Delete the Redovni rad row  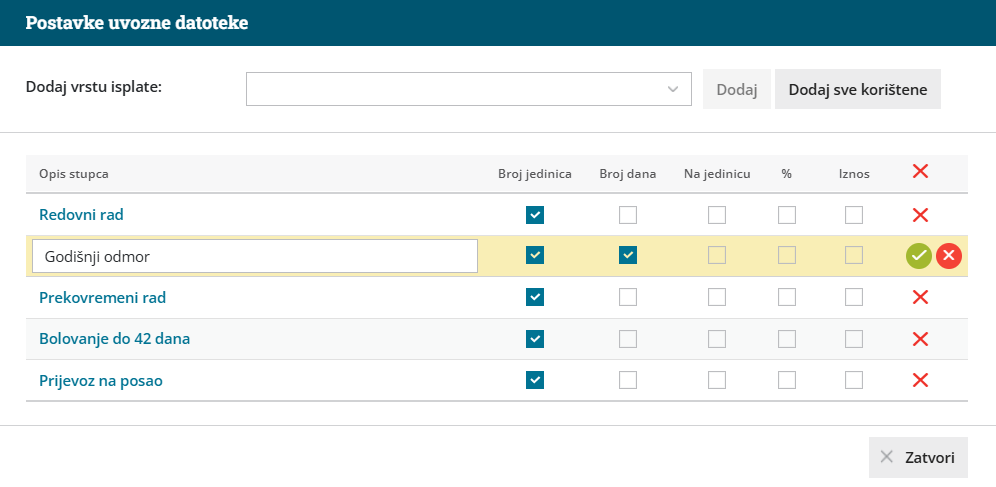(x=921, y=215)
